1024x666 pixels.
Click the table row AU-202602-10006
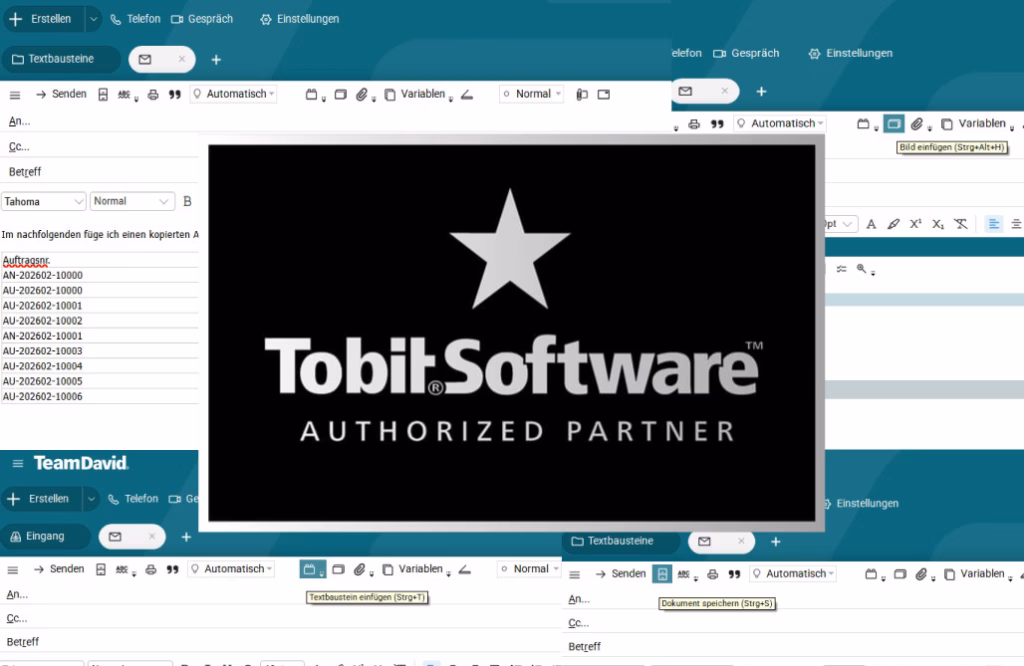click(x=100, y=396)
